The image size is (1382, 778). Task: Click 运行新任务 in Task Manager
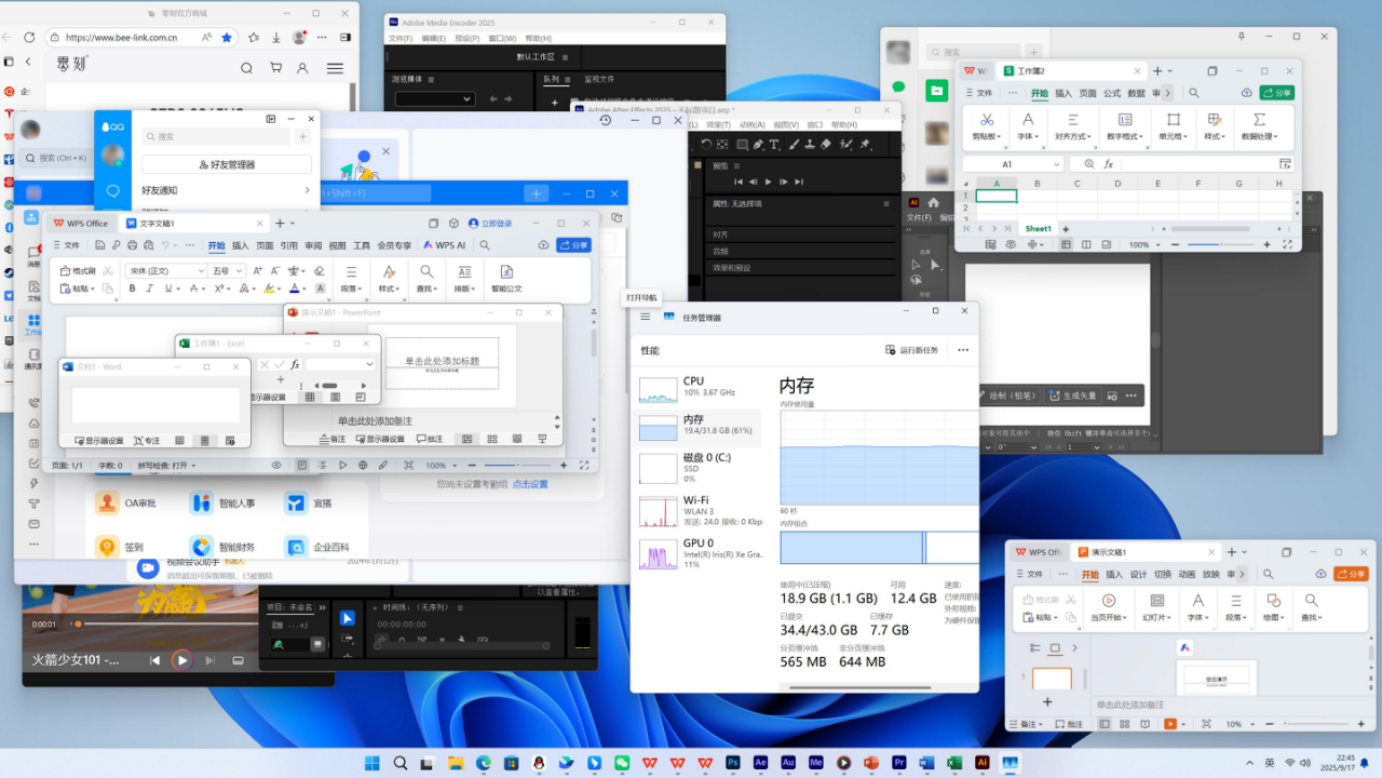pyautogui.click(x=912, y=350)
